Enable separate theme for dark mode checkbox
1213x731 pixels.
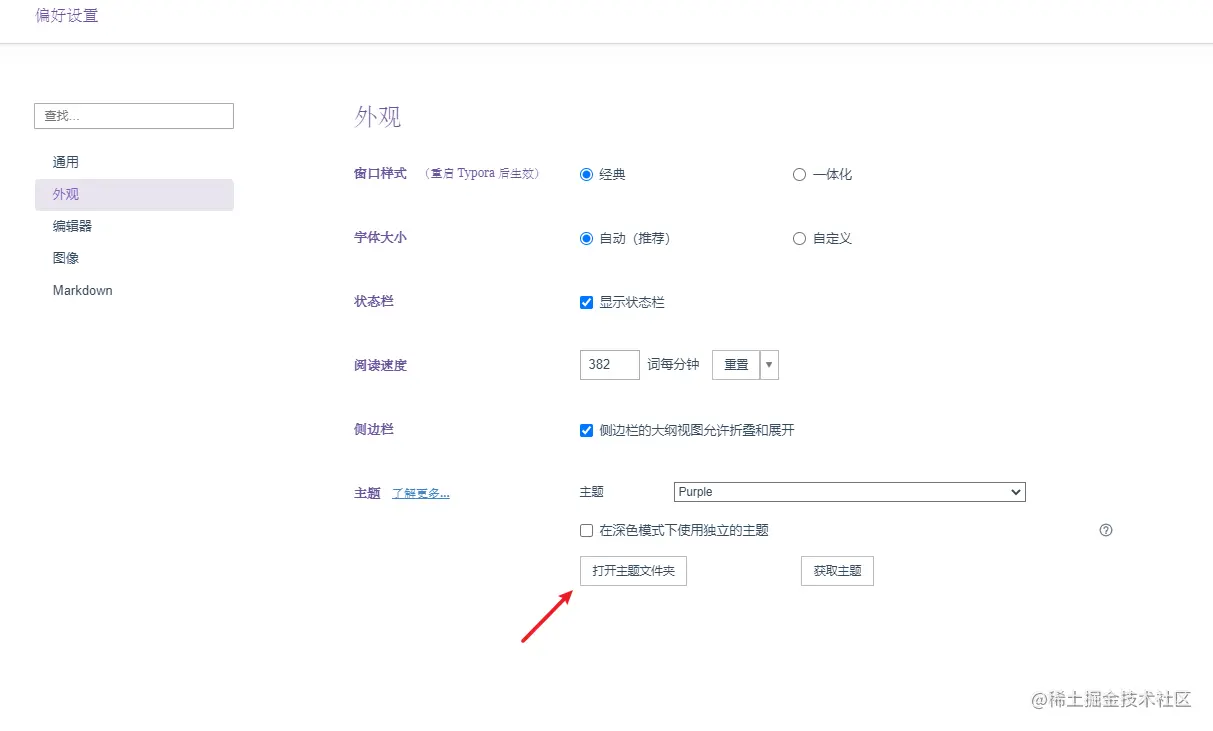[587, 530]
